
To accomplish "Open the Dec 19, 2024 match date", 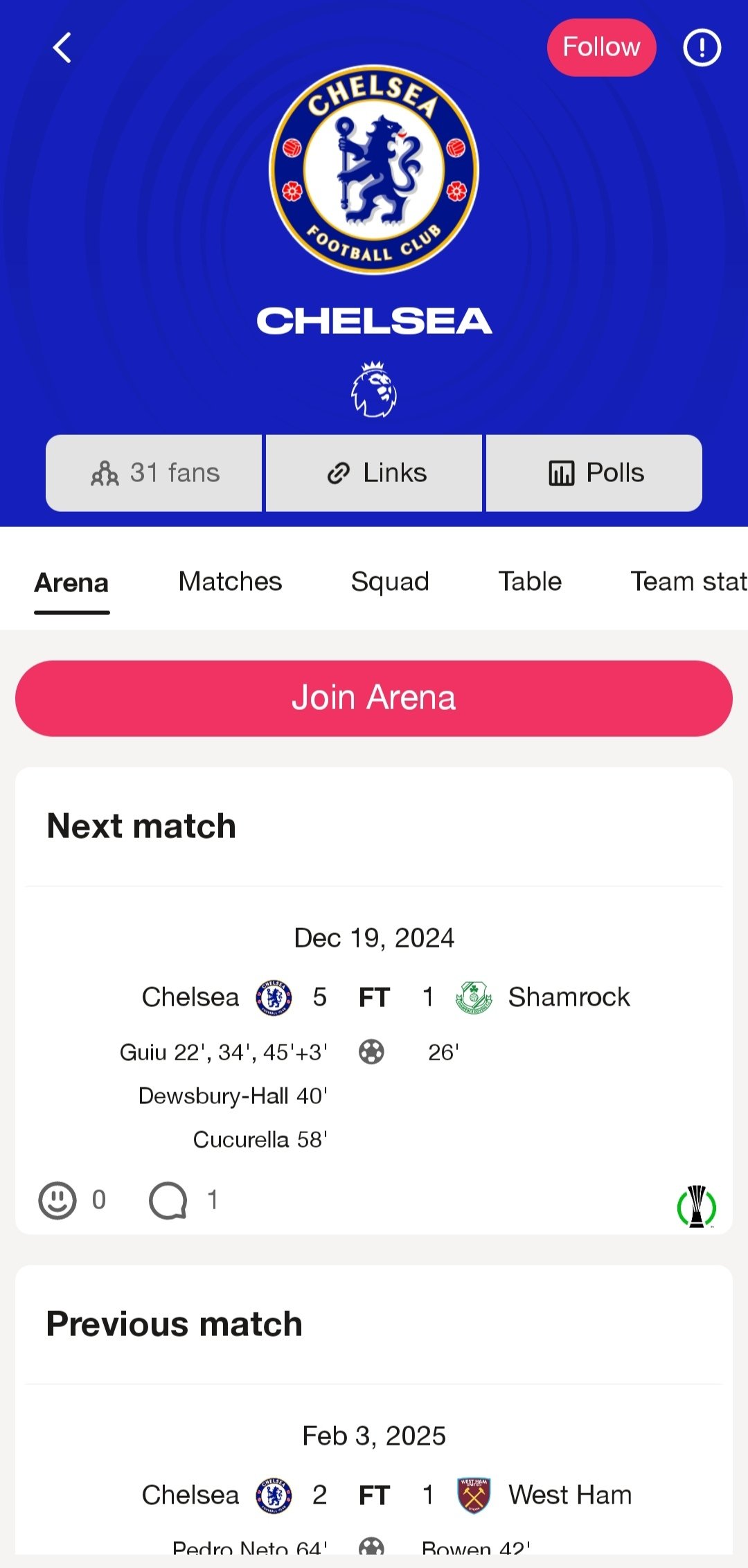I will [374, 938].
